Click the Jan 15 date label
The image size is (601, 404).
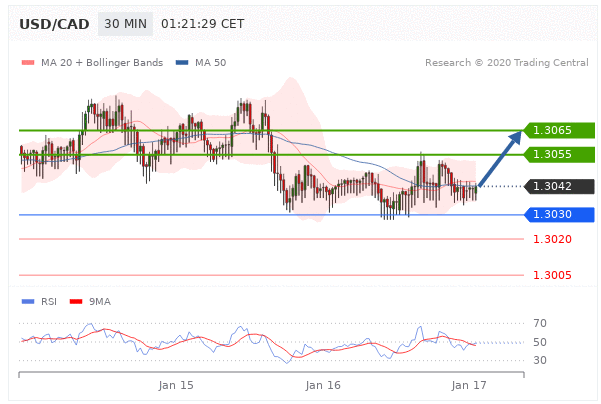click(x=176, y=385)
